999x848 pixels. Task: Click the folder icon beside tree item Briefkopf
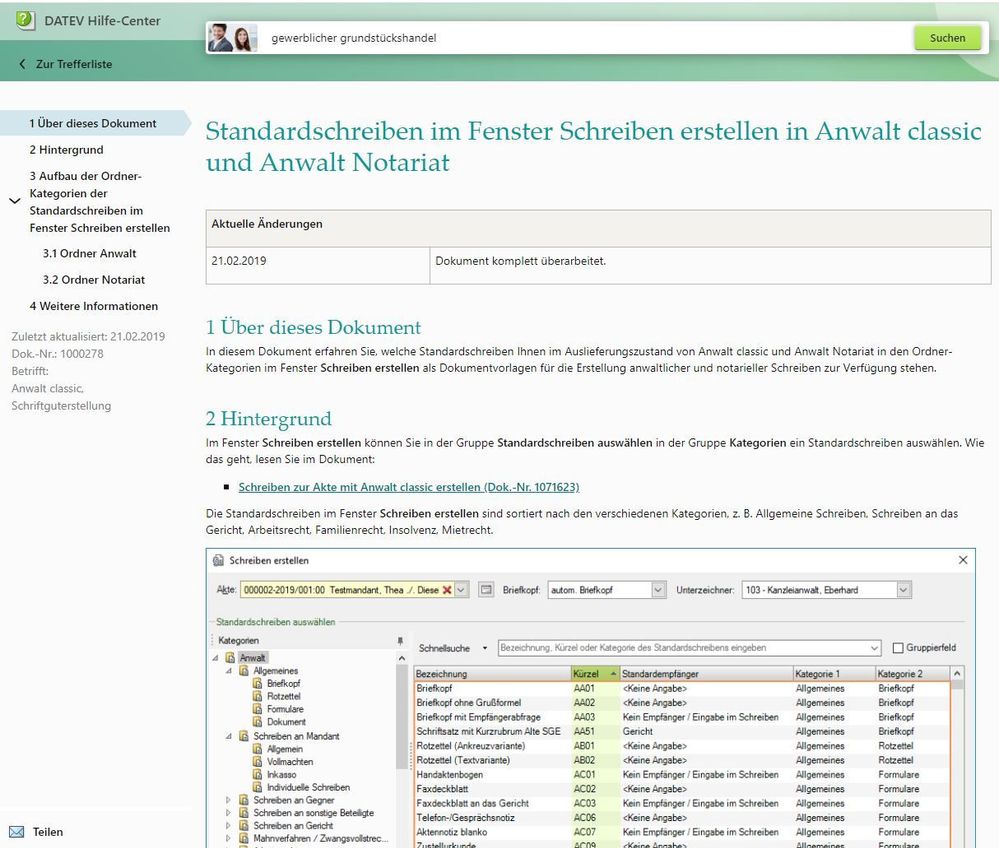point(257,684)
